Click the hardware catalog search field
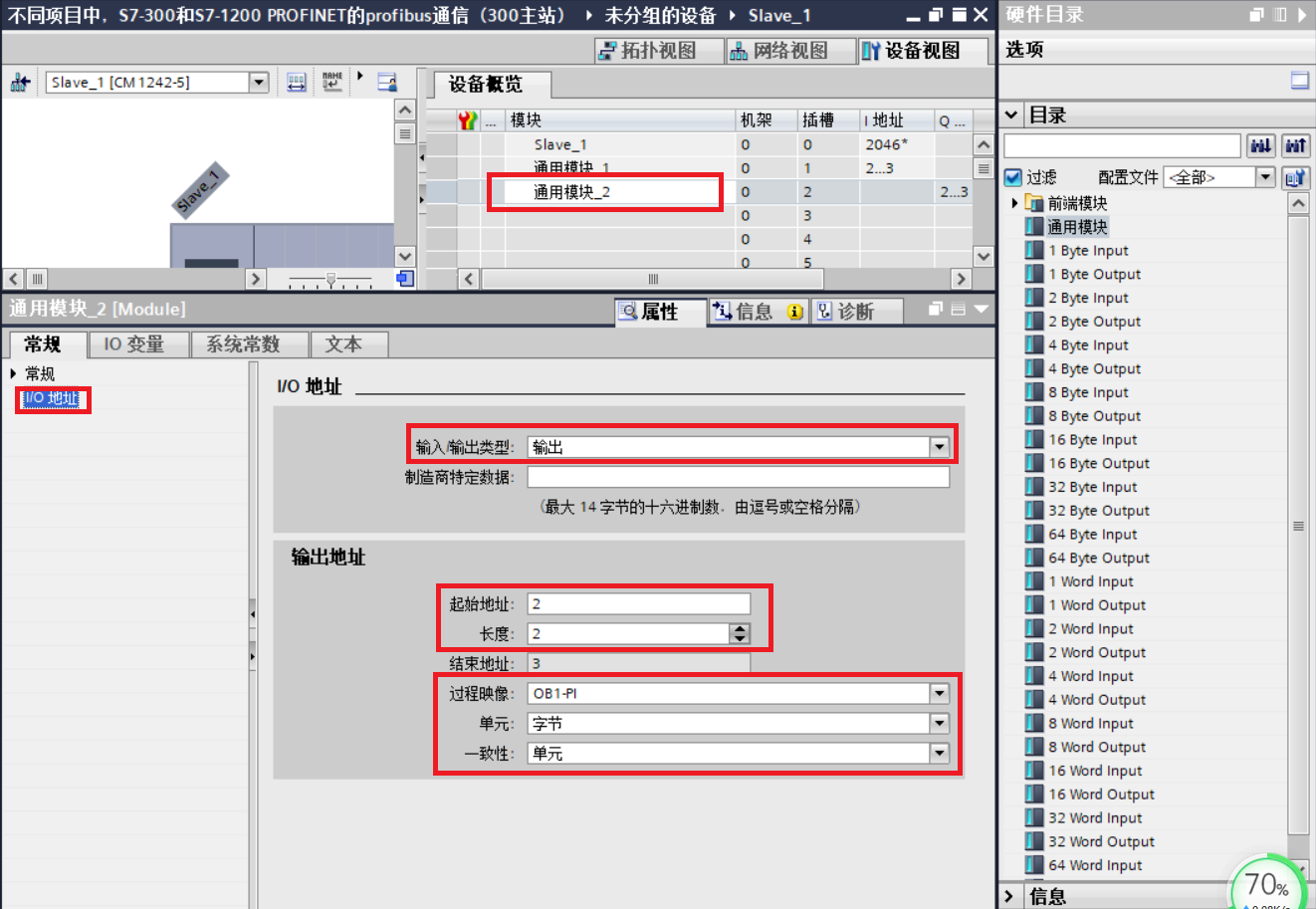The height and width of the screenshot is (909, 1316). tap(1123, 146)
